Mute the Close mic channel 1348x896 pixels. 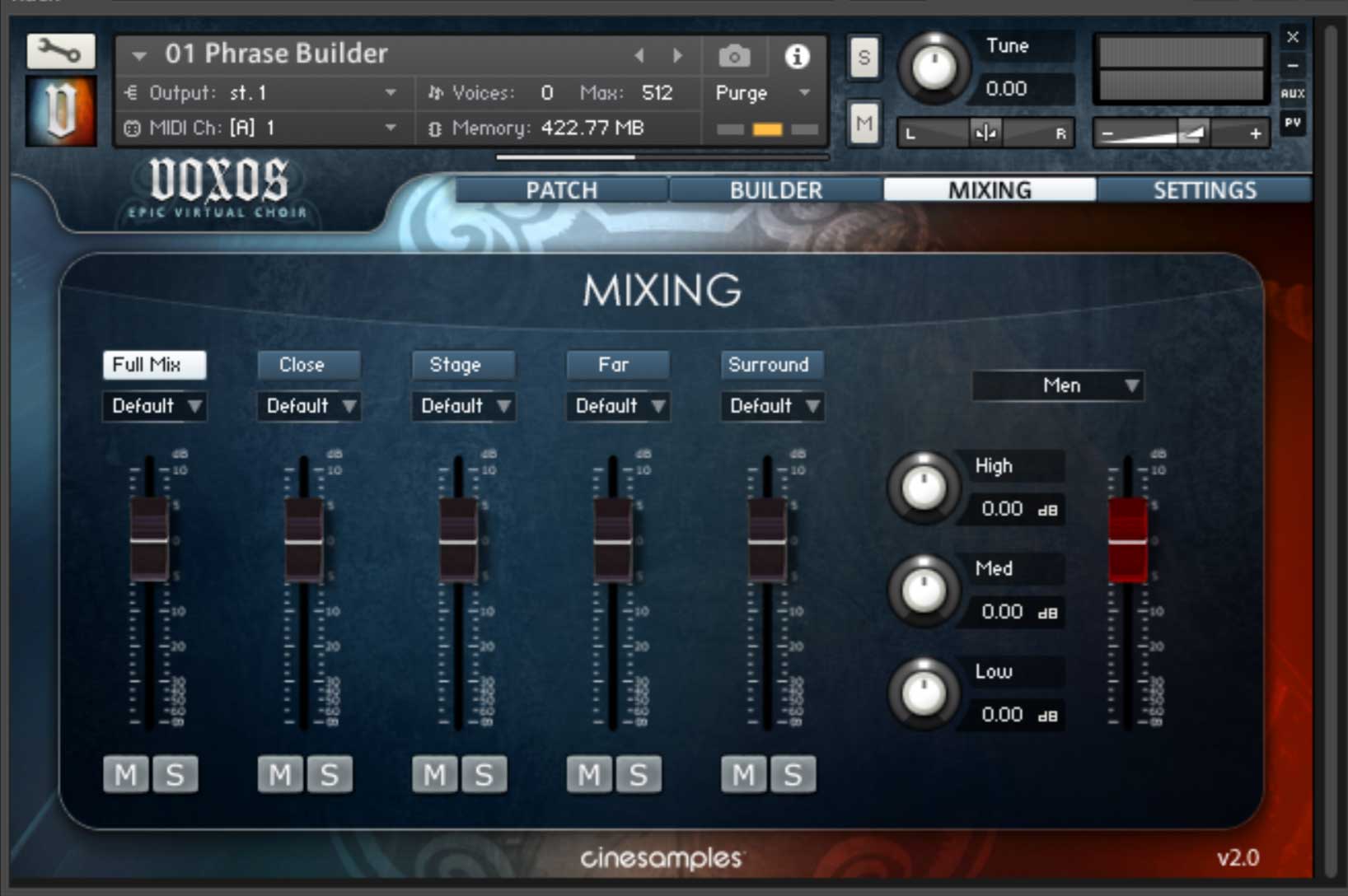[279, 773]
